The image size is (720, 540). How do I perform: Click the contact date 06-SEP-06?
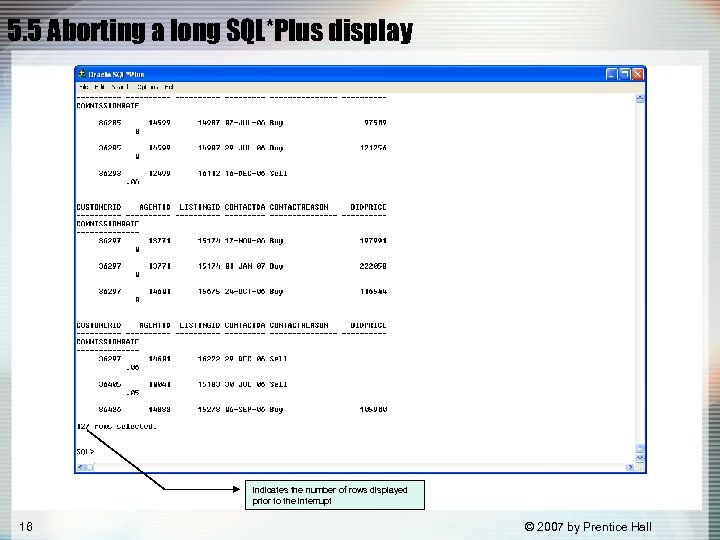click(x=245, y=409)
